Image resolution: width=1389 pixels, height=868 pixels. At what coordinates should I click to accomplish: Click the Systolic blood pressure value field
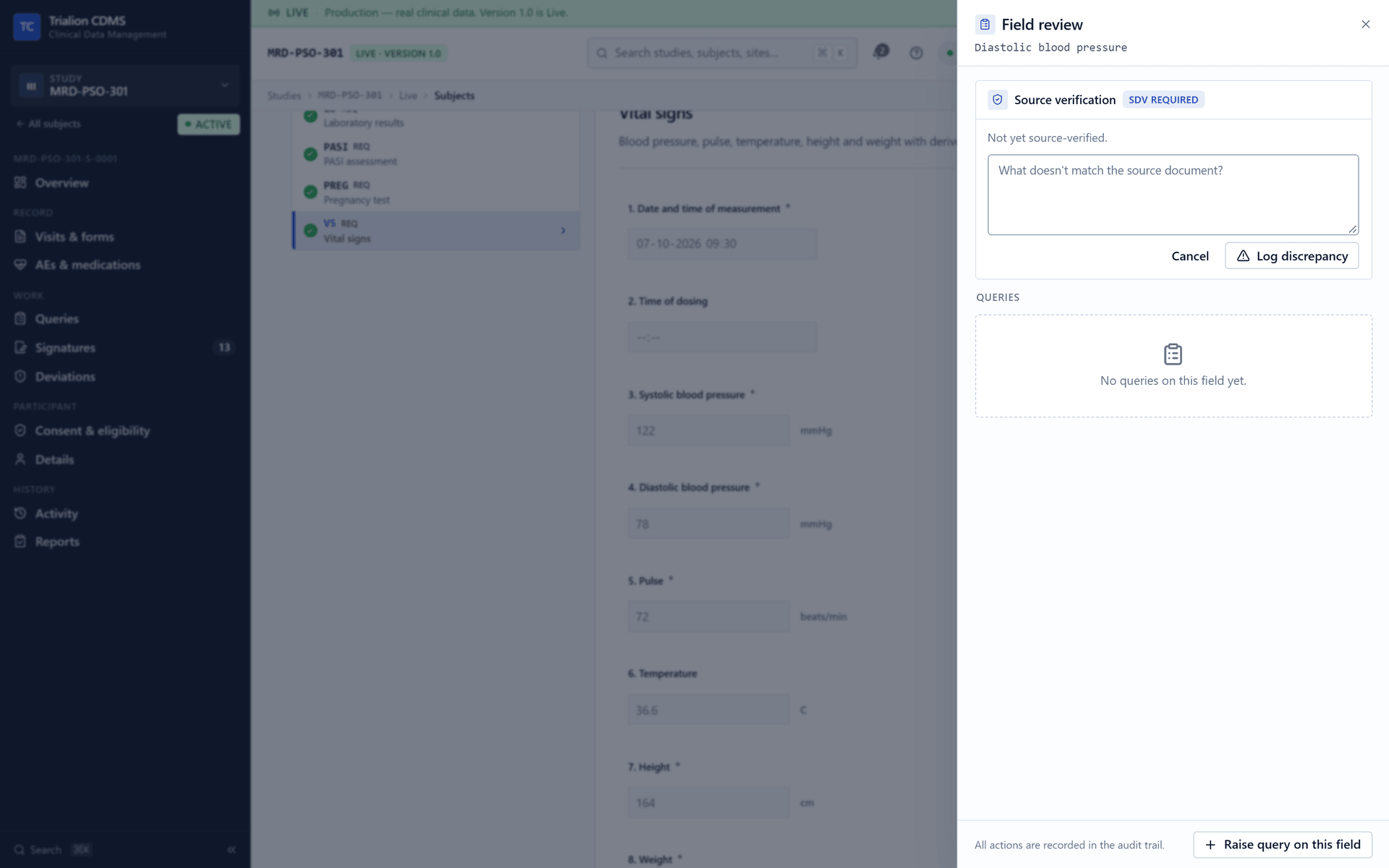click(x=708, y=430)
